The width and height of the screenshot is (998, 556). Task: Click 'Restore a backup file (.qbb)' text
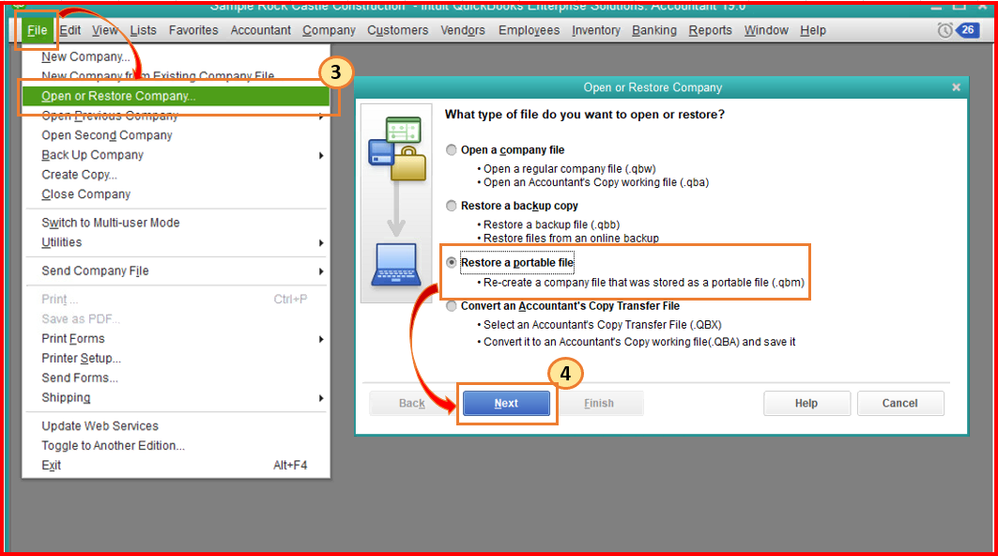click(551, 225)
